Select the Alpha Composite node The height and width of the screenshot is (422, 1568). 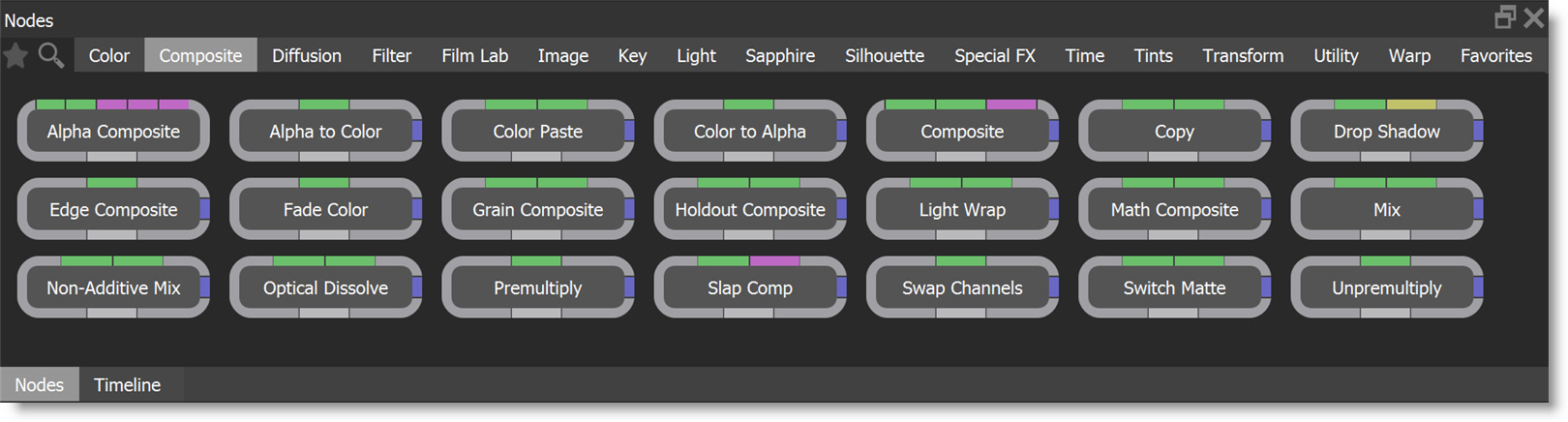(113, 132)
